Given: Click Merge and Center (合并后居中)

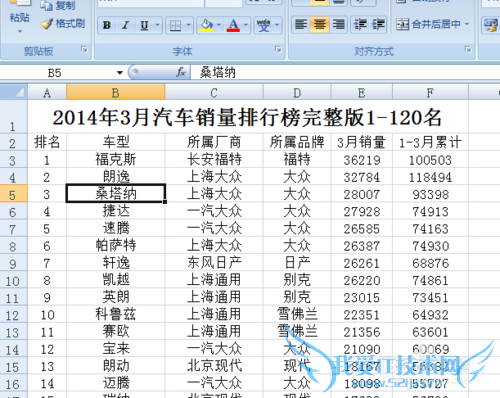Looking at the screenshot, I should point(428,24).
